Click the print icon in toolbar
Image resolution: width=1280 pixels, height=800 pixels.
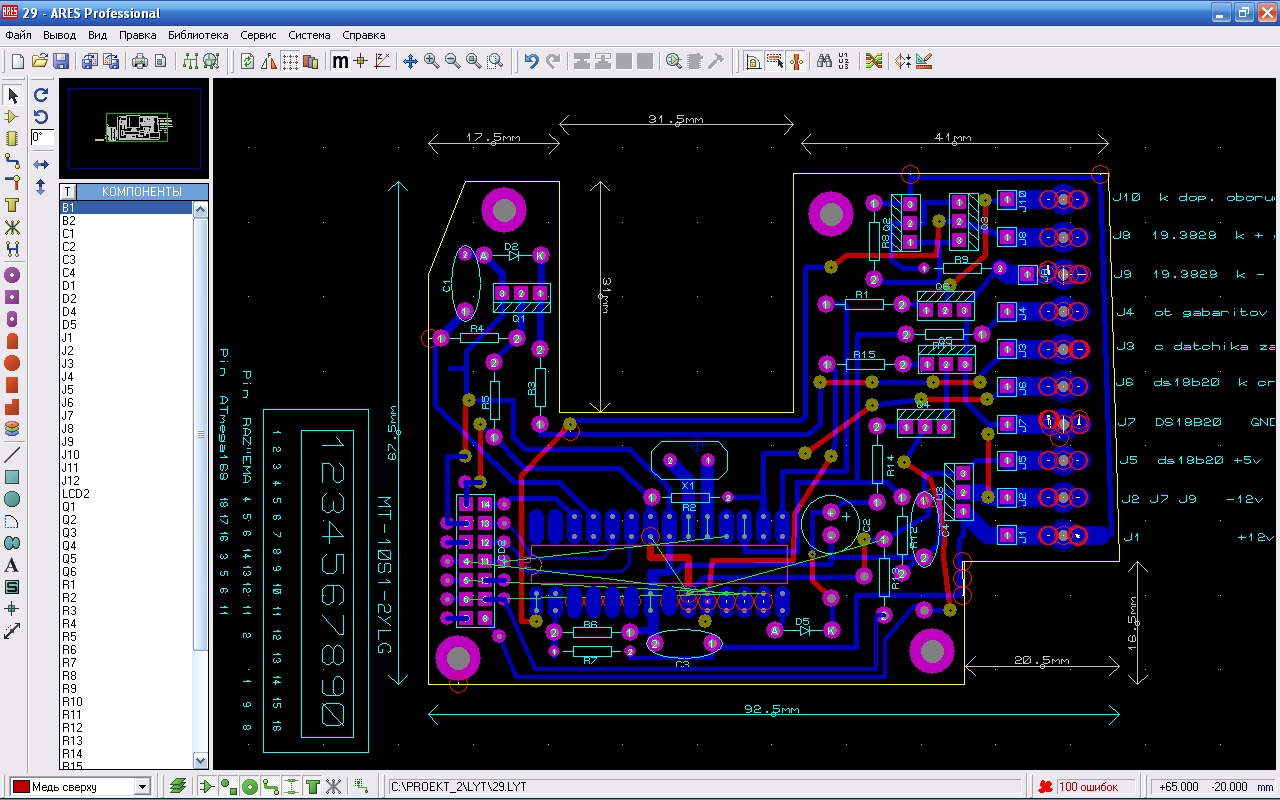(x=140, y=62)
